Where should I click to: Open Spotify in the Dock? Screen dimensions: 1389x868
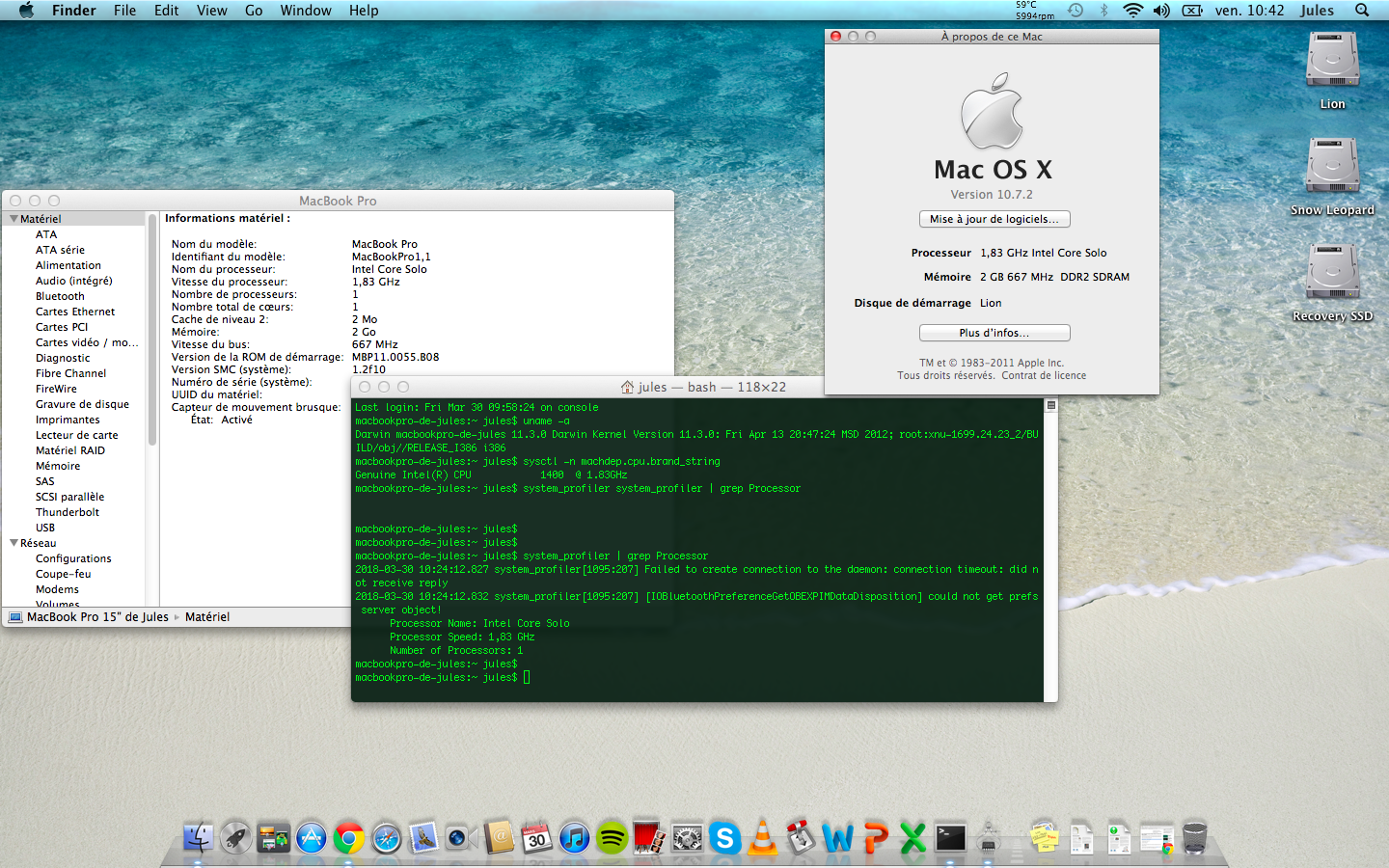coord(612,837)
